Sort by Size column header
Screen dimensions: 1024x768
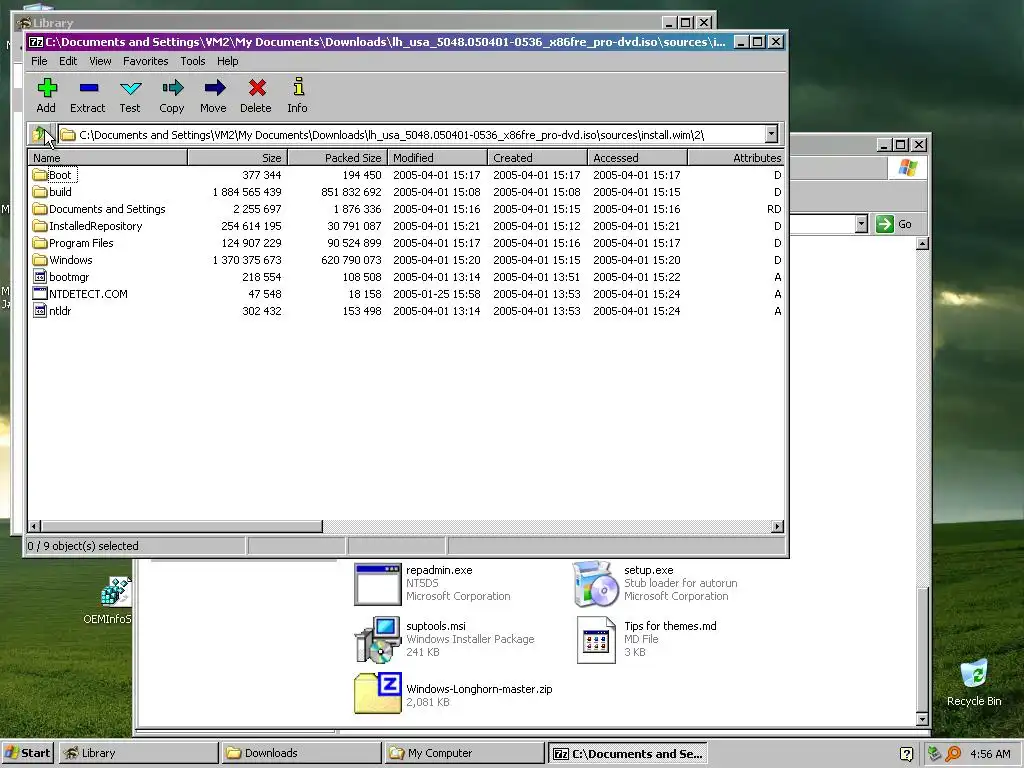point(238,157)
